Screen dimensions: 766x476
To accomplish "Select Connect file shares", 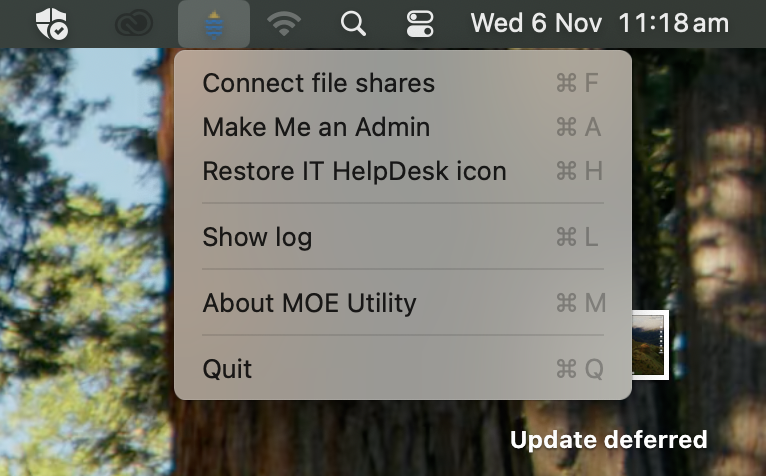I will click(319, 83).
